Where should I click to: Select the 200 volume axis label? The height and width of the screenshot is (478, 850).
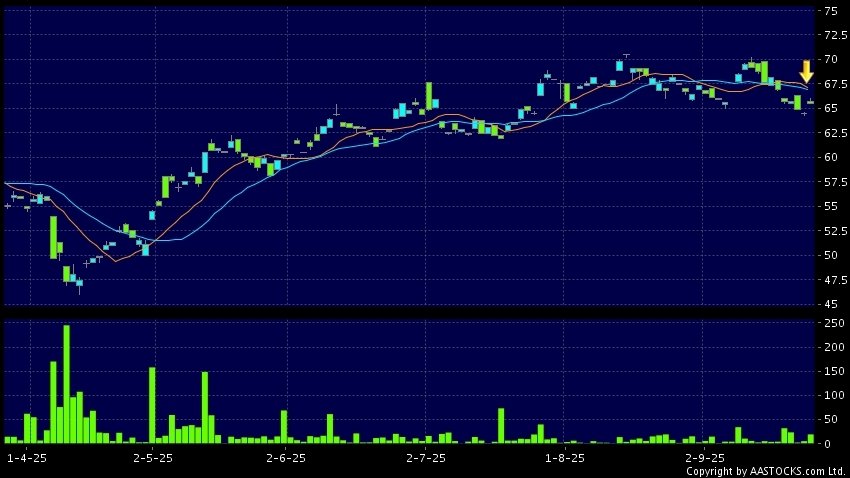coord(834,347)
